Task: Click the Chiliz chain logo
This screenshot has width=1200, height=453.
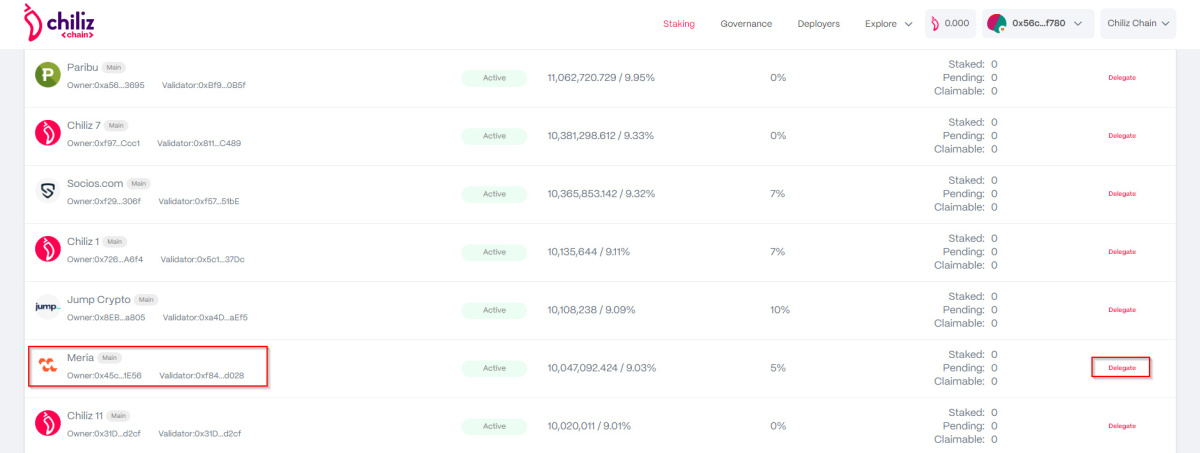Action: tap(59, 22)
